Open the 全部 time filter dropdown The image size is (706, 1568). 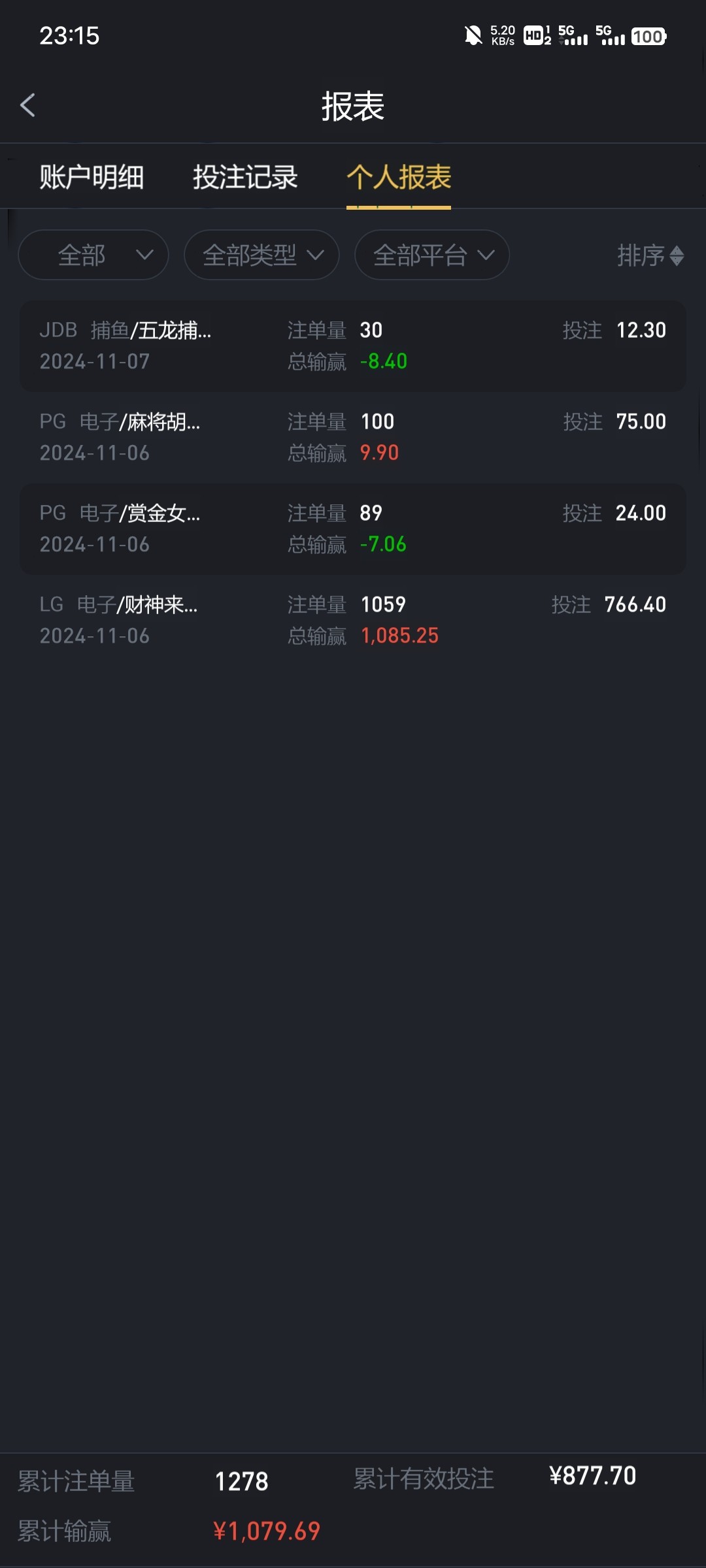(93, 255)
